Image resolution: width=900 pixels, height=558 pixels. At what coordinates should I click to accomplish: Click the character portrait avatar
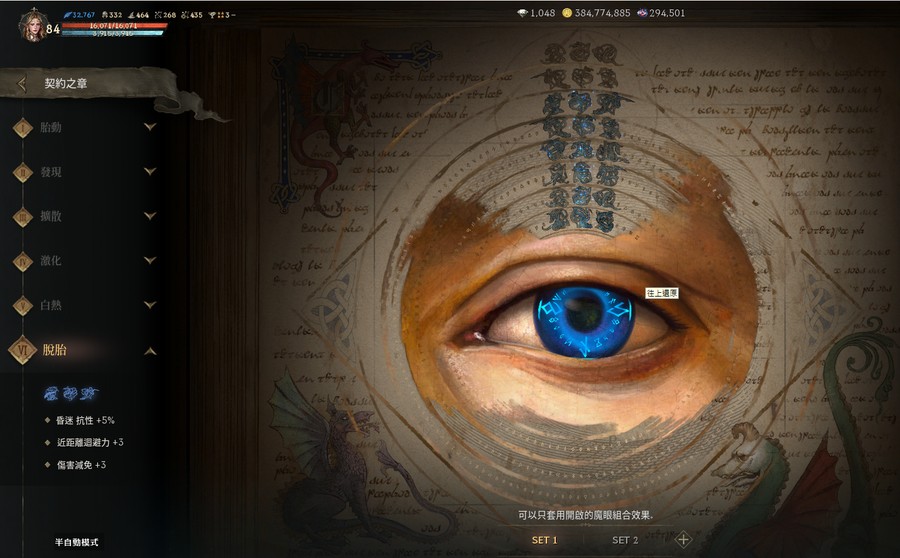(x=32, y=25)
